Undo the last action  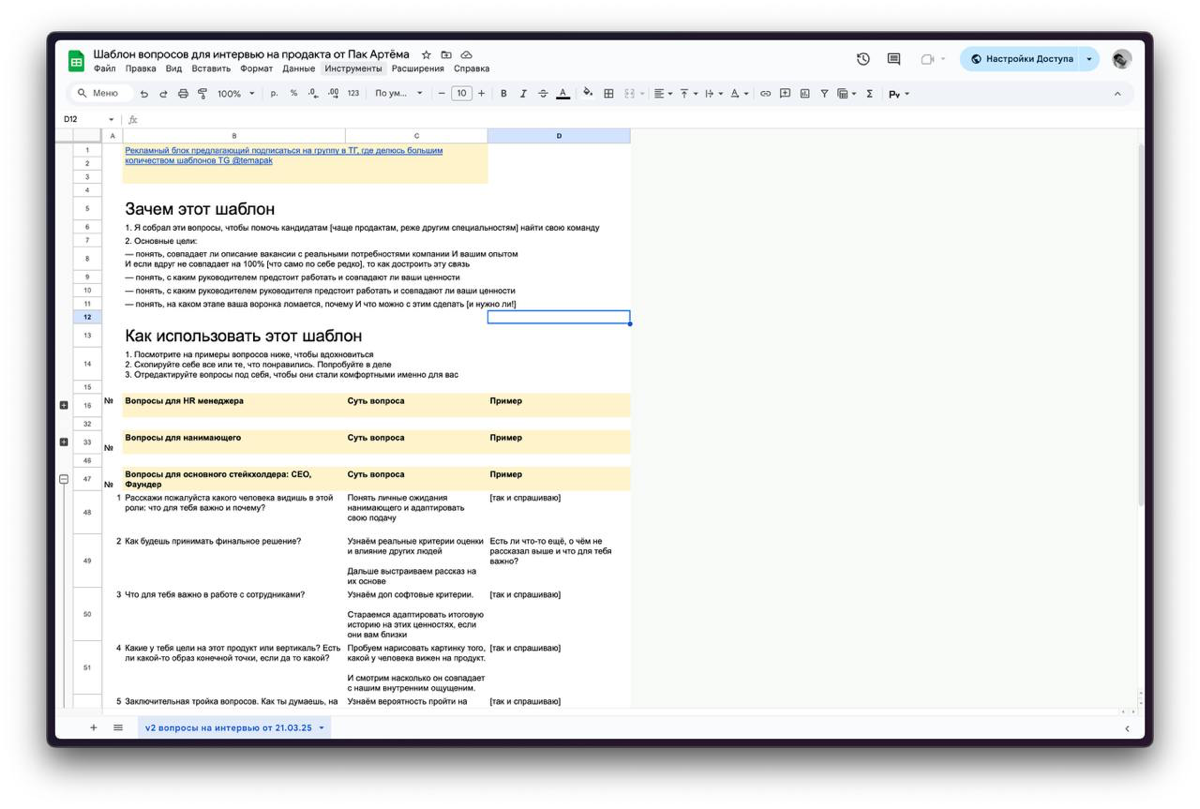[x=144, y=94]
